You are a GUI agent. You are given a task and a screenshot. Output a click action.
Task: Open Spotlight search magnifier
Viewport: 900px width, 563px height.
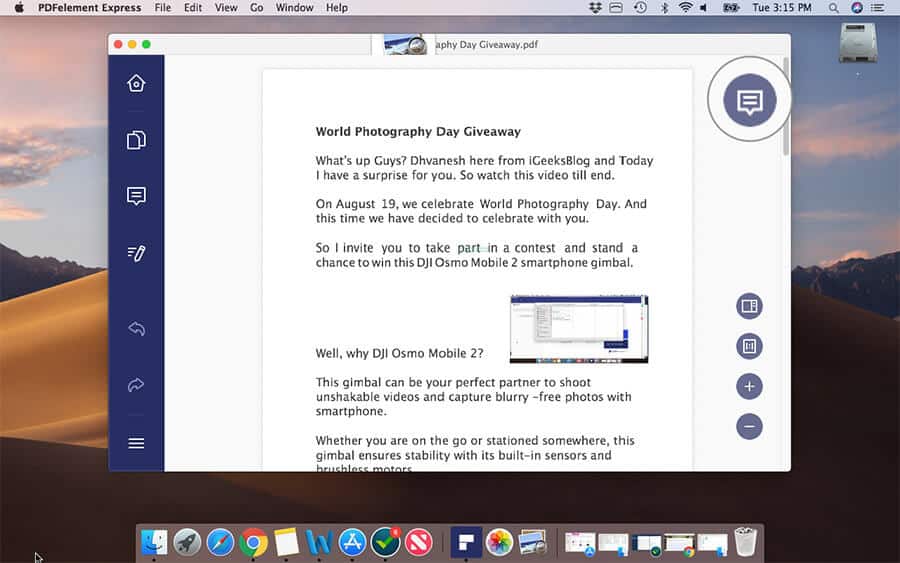pyautogui.click(x=833, y=7)
